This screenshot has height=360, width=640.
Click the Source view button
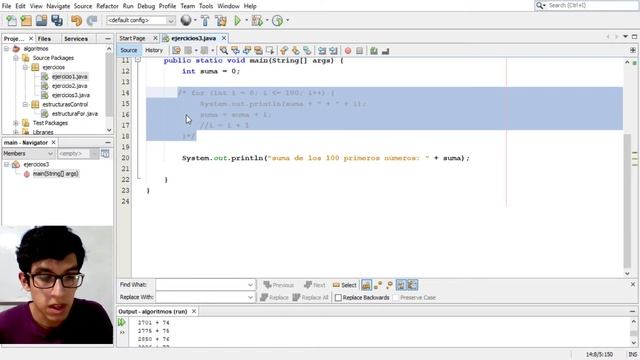pos(129,50)
